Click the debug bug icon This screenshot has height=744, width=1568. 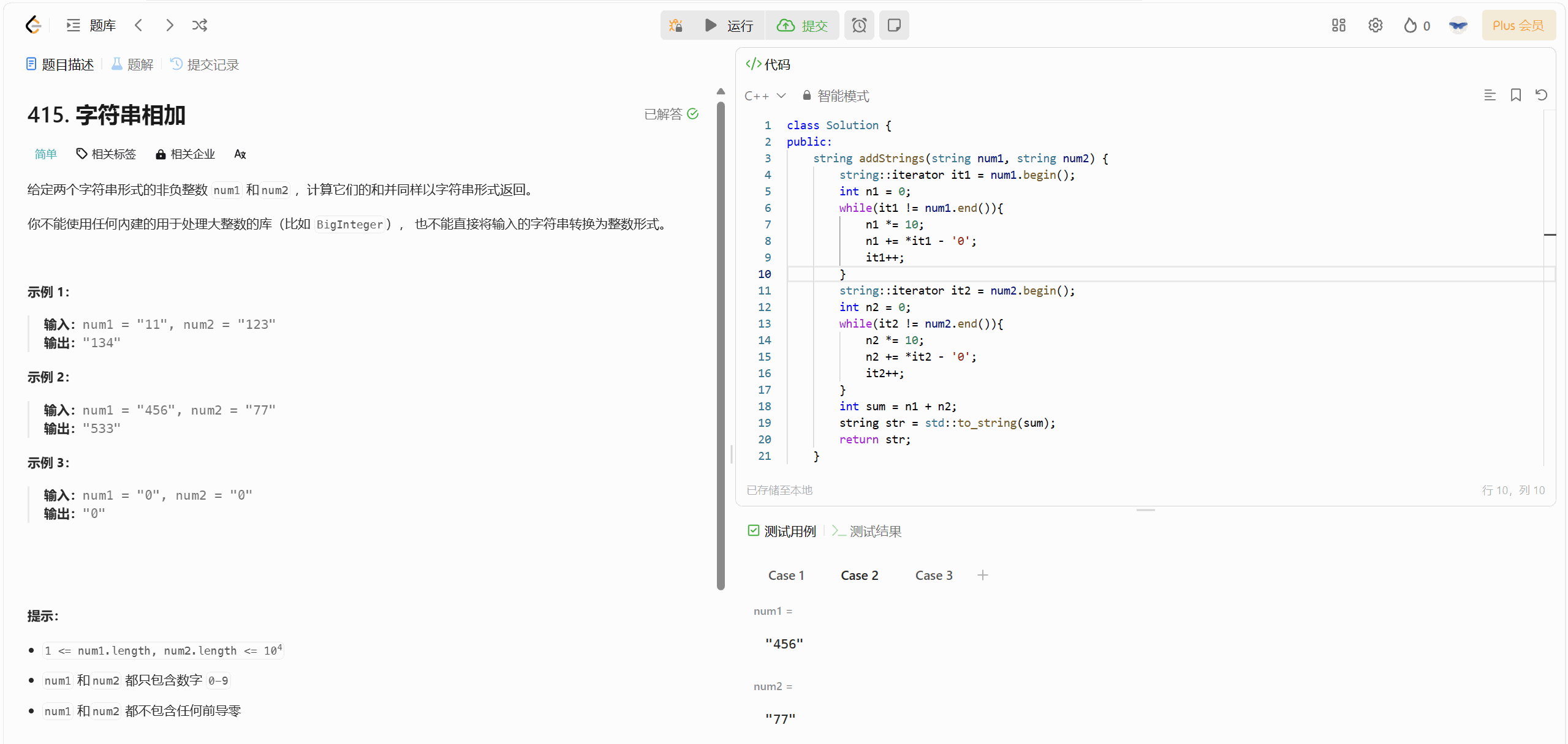676,25
